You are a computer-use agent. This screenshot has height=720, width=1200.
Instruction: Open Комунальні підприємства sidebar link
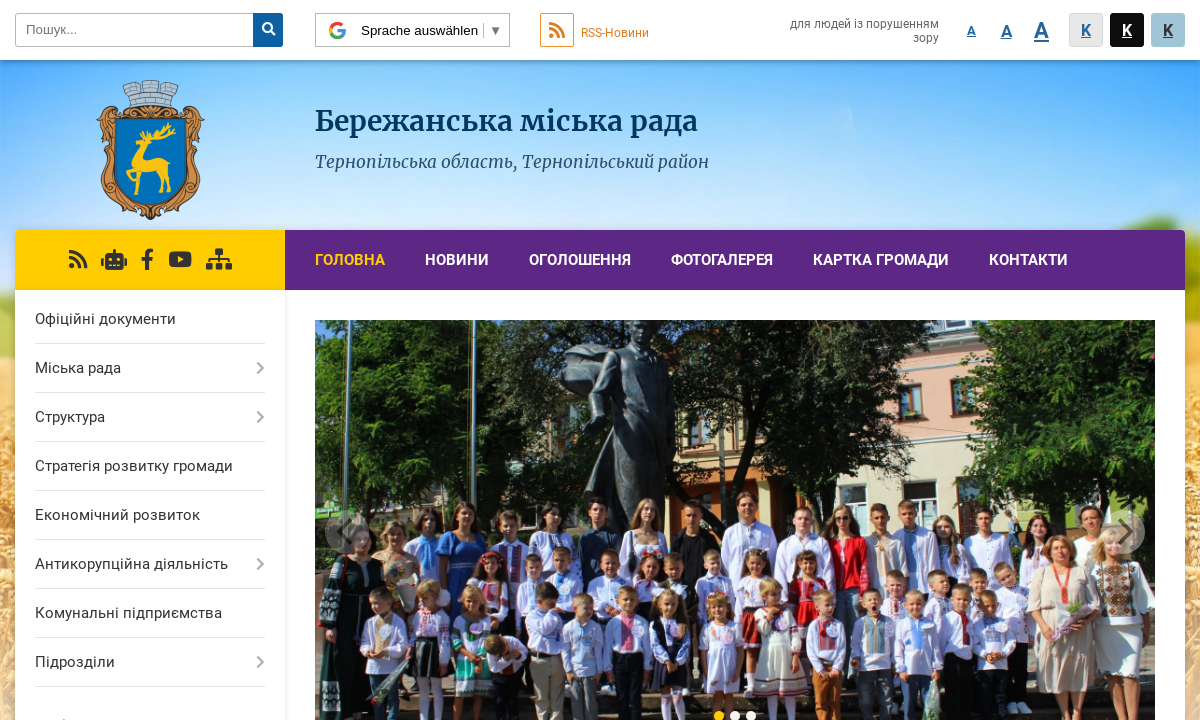click(x=128, y=613)
